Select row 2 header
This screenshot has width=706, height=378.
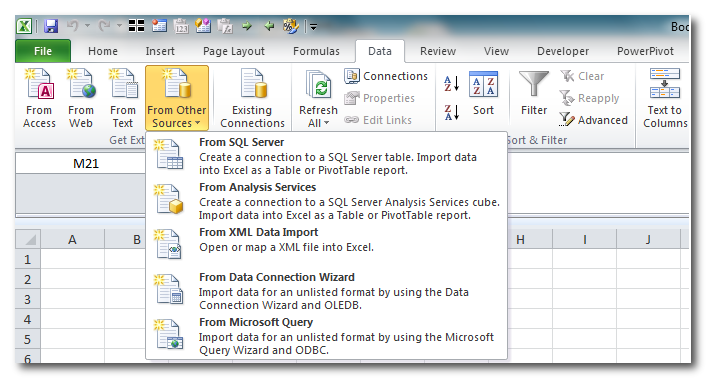(28, 279)
